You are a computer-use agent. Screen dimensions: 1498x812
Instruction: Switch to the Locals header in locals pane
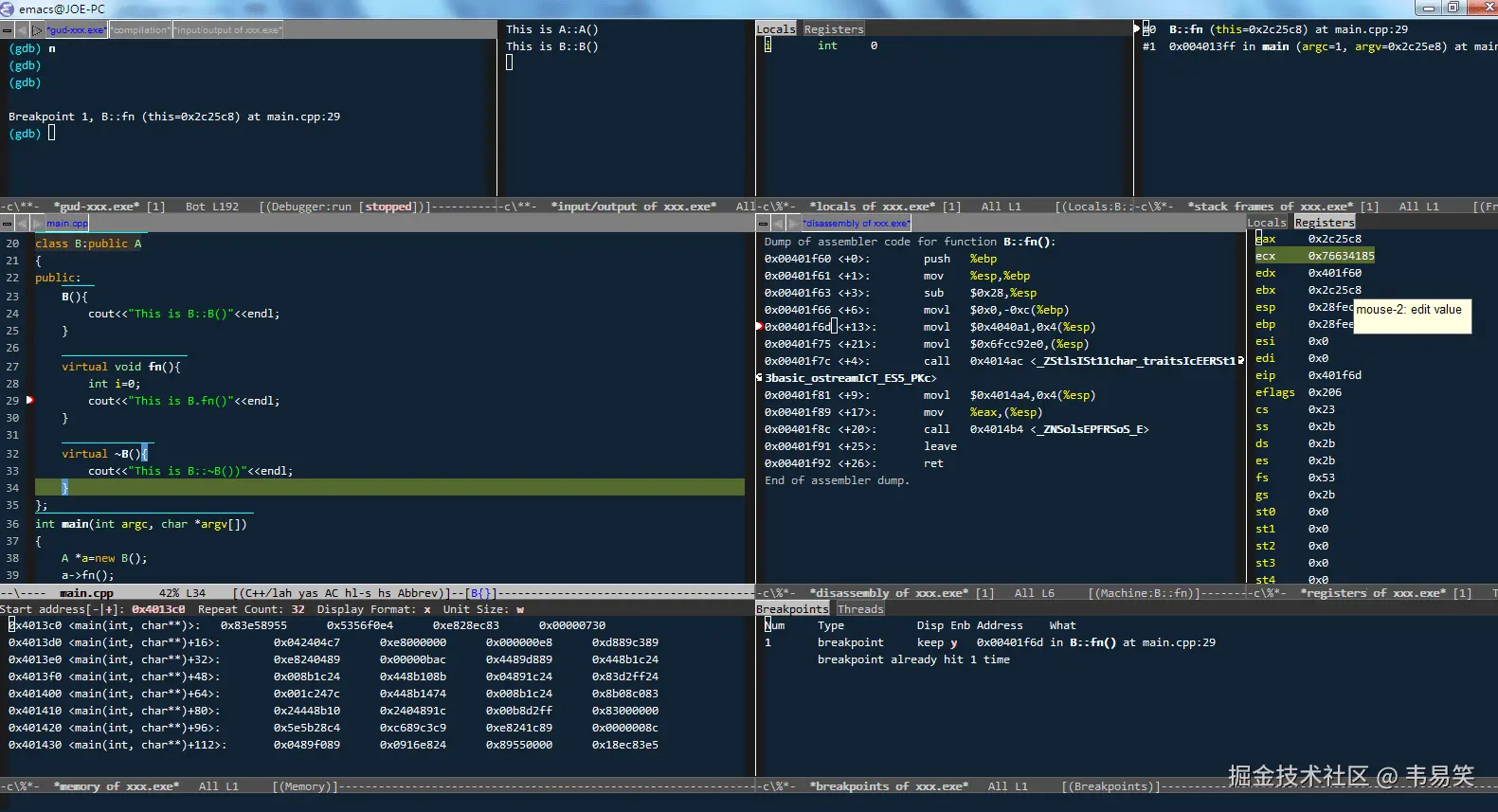coord(776,29)
